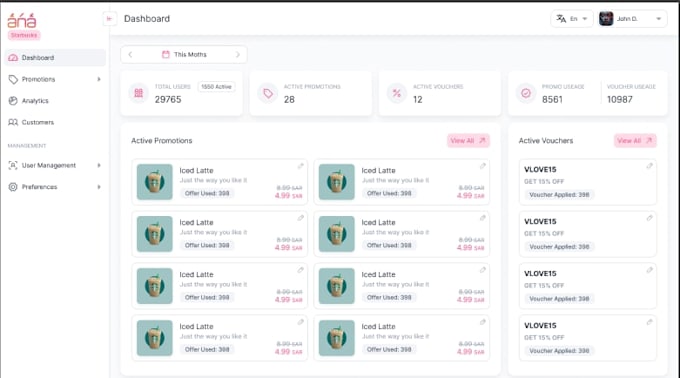The width and height of the screenshot is (680, 378).
Task: Click the 'This Moths' date label
Action: [x=190, y=55]
